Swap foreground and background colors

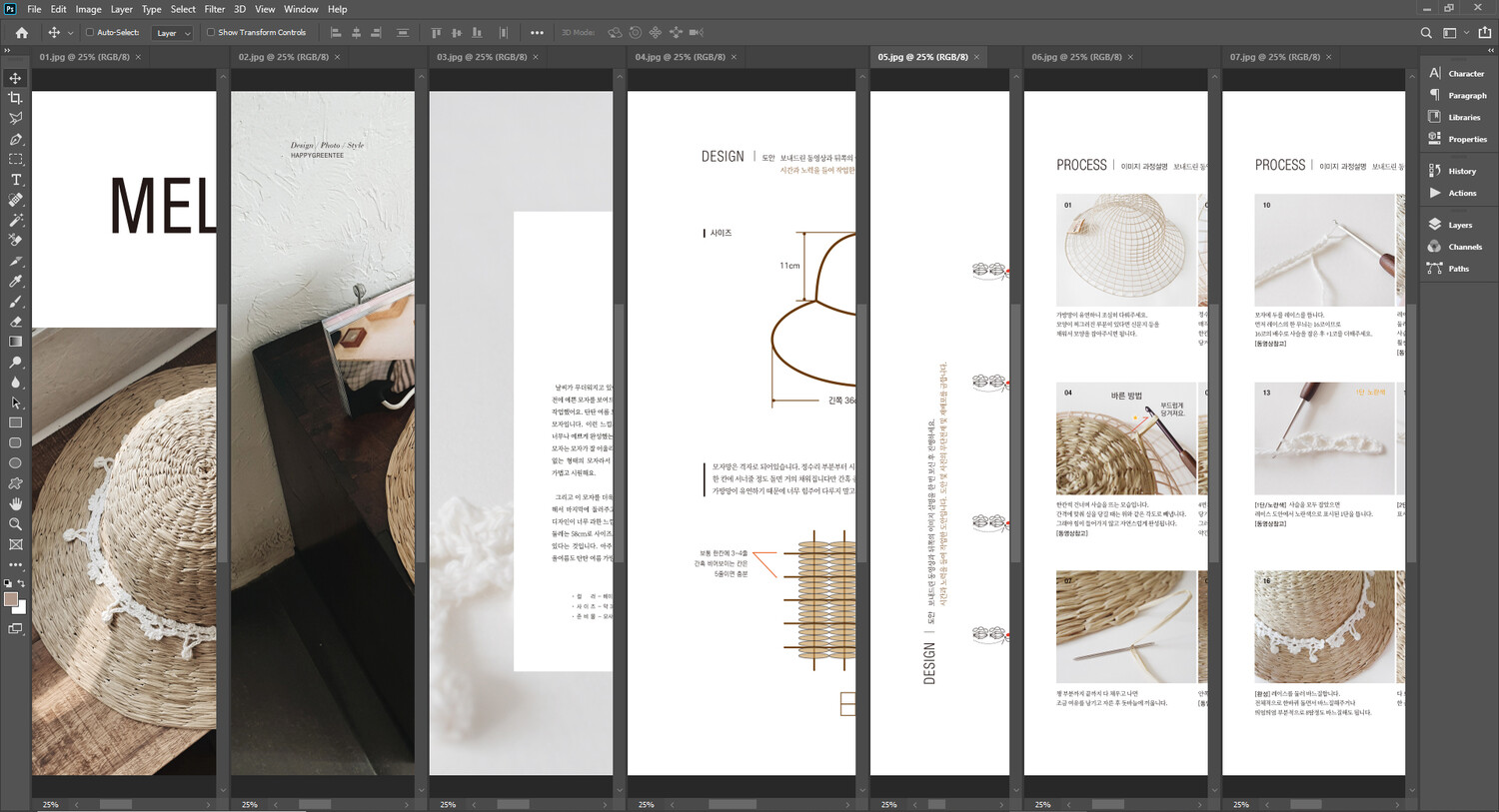coord(21,583)
